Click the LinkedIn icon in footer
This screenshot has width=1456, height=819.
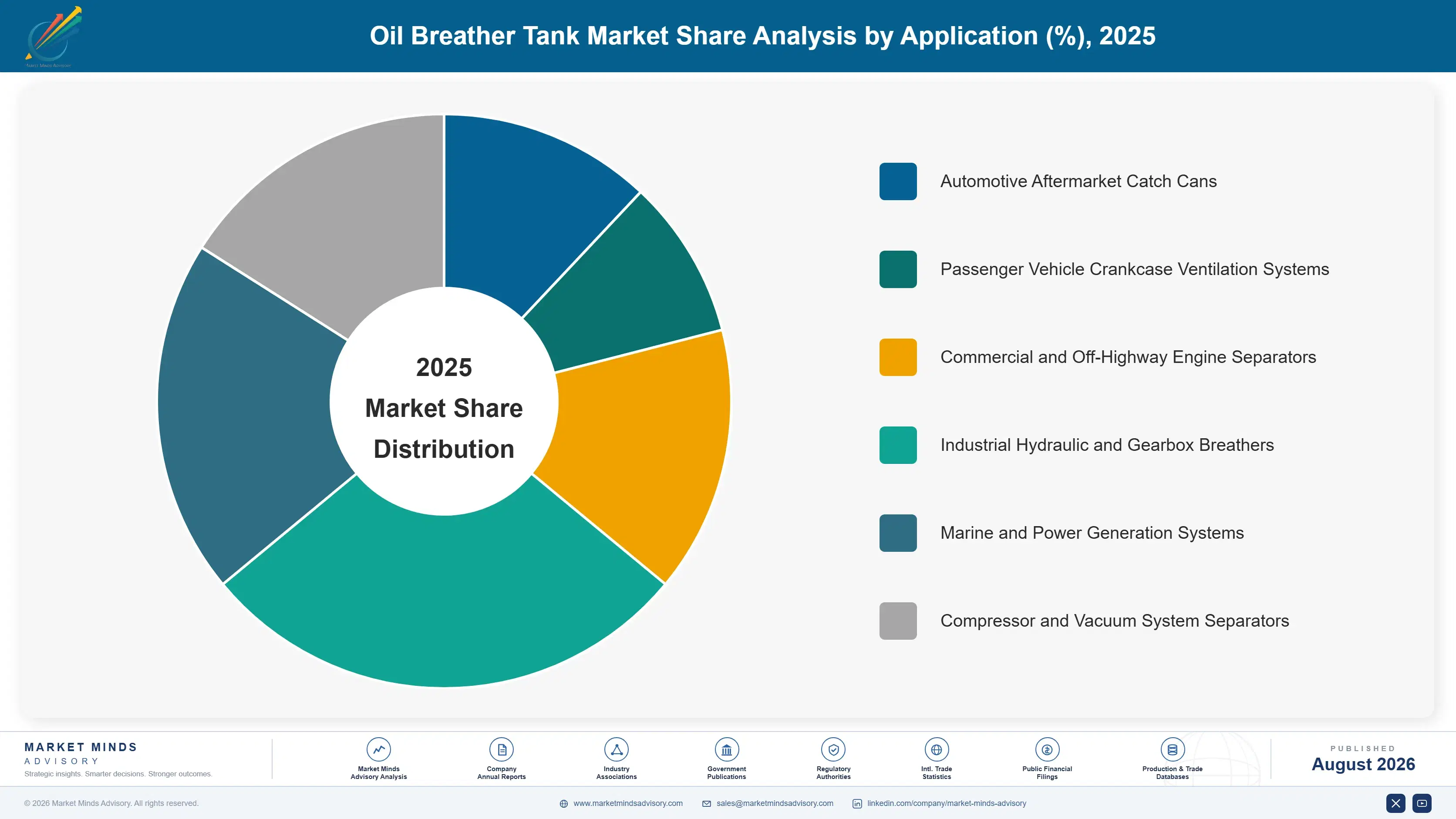(x=857, y=804)
